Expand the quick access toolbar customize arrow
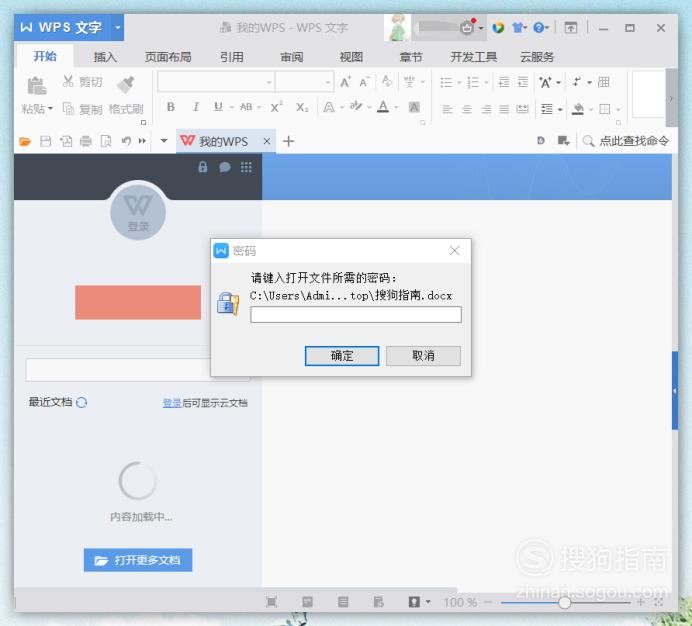The height and width of the screenshot is (626, 692). pyautogui.click(x=164, y=141)
